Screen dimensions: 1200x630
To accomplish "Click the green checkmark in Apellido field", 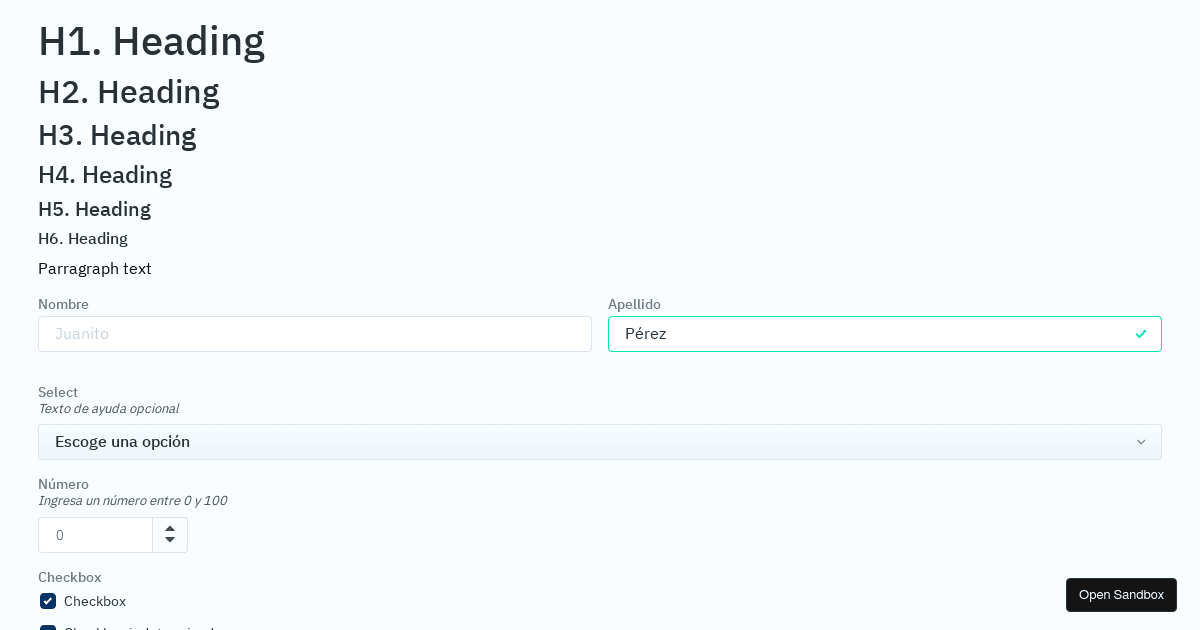I will coord(1140,334).
